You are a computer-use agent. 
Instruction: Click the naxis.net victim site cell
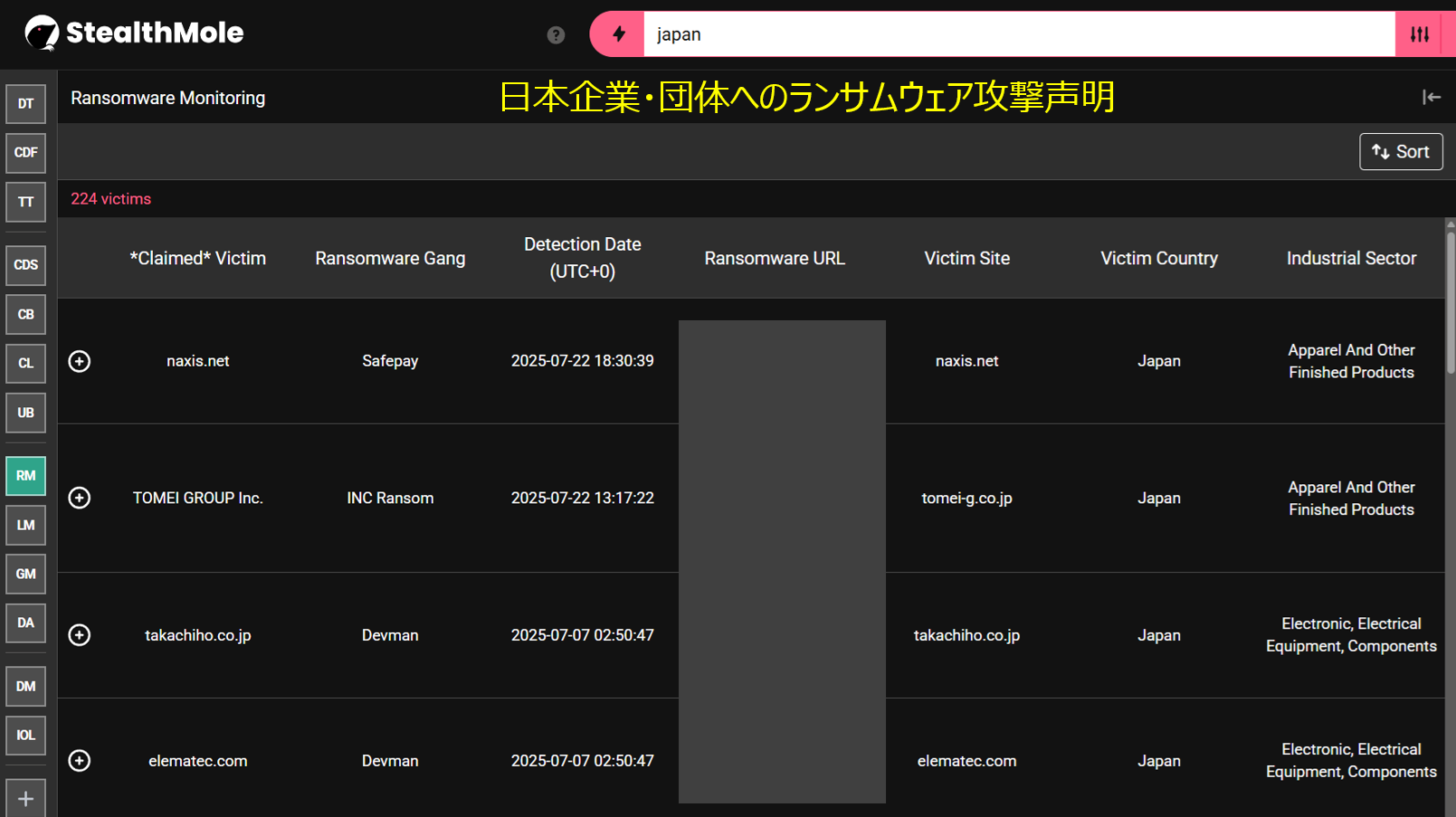(x=966, y=361)
